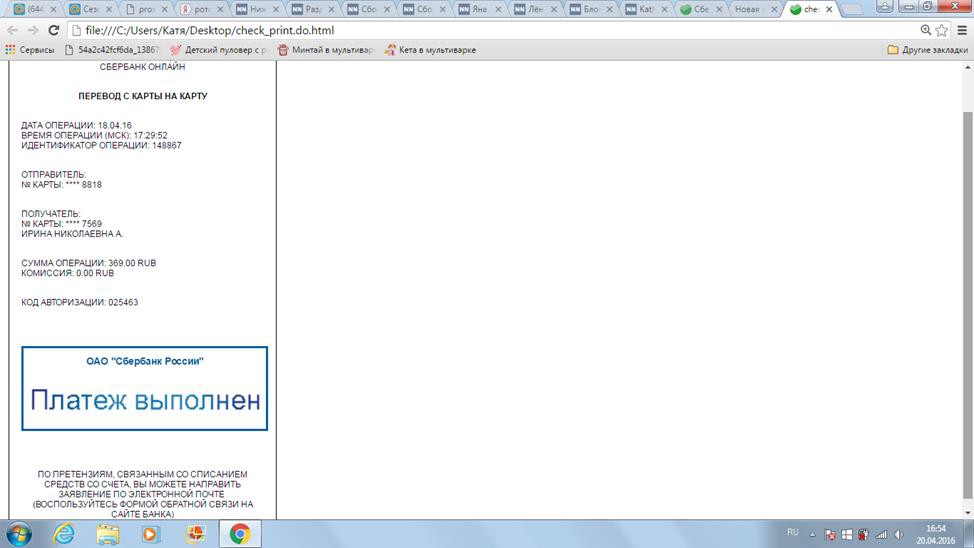Open Windows Explorer folder in taskbar
The width and height of the screenshot is (974, 548).
pos(107,534)
